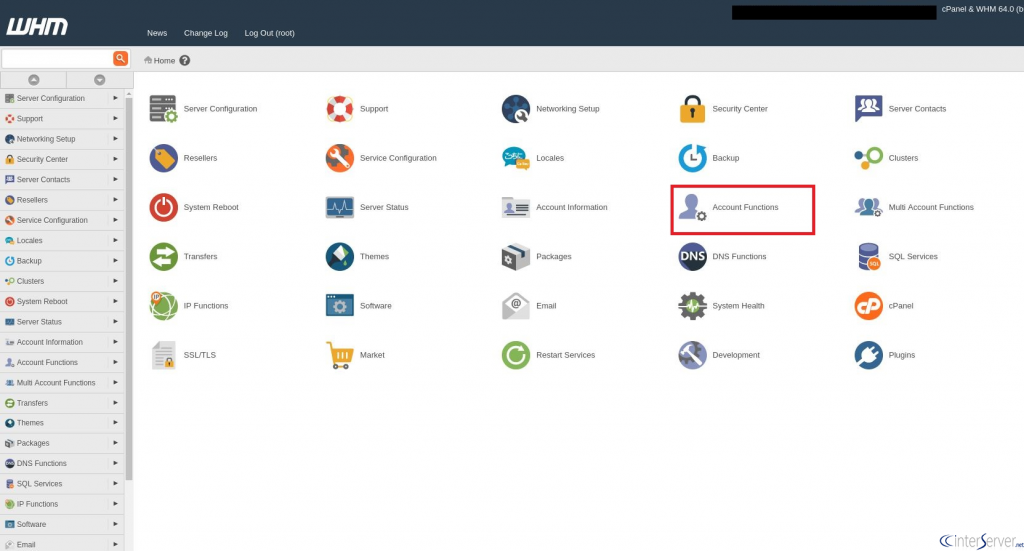Expand Service Configuration in the sidebar
This screenshot has width=1024, height=551.
115,220
